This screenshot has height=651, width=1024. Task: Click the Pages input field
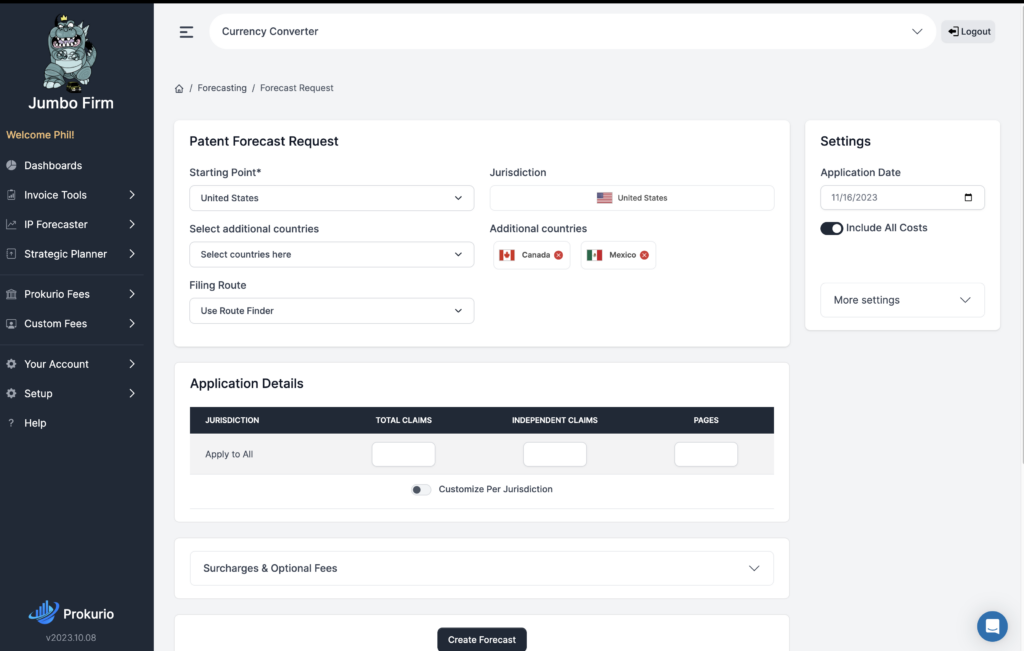pyautogui.click(x=706, y=454)
